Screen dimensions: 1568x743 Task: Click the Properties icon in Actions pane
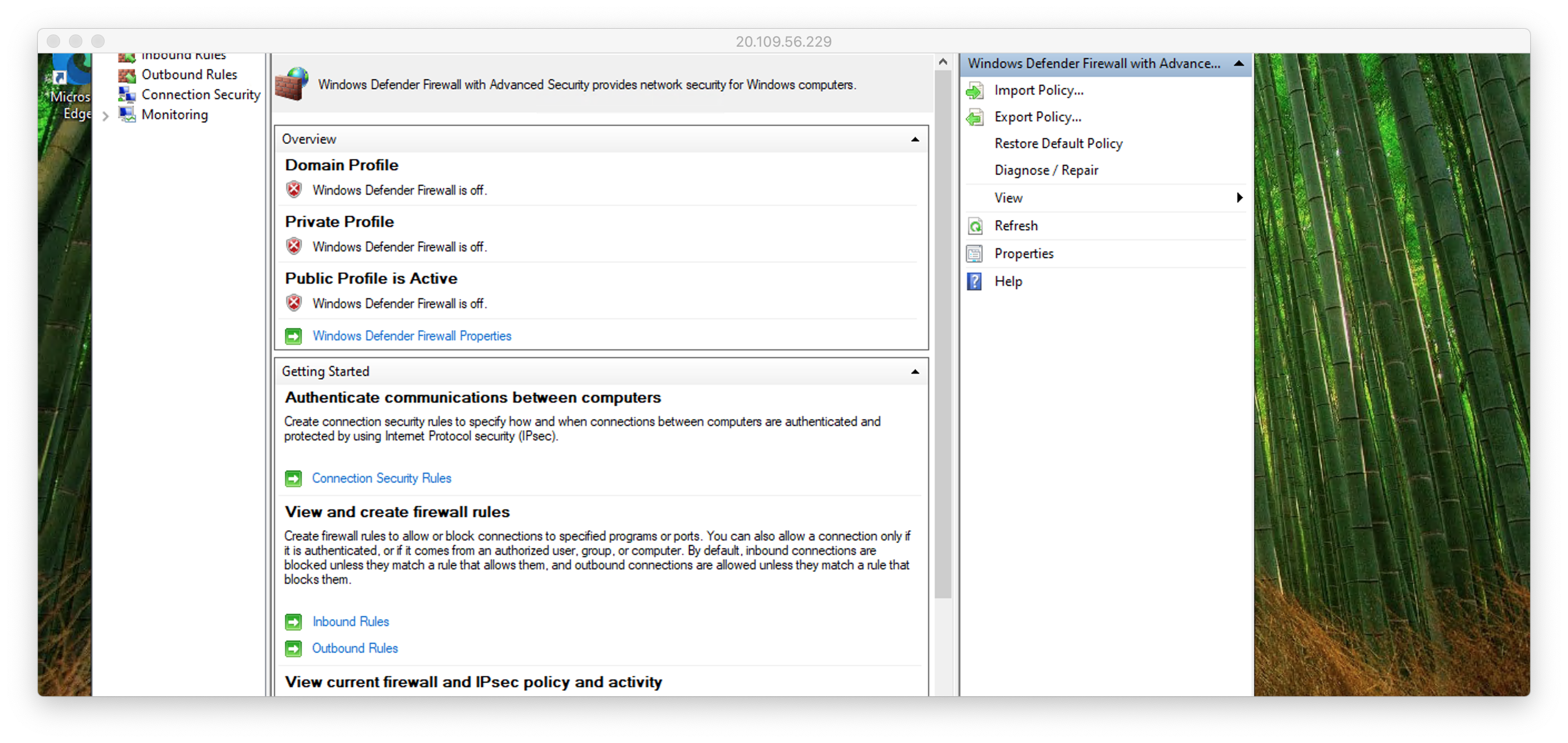point(974,254)
